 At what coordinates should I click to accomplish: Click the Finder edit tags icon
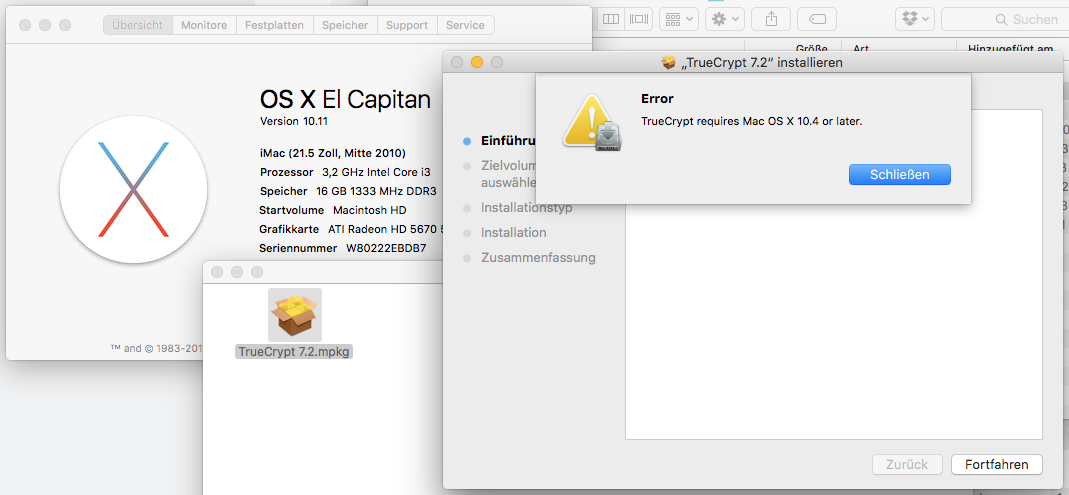coord(817,19)
